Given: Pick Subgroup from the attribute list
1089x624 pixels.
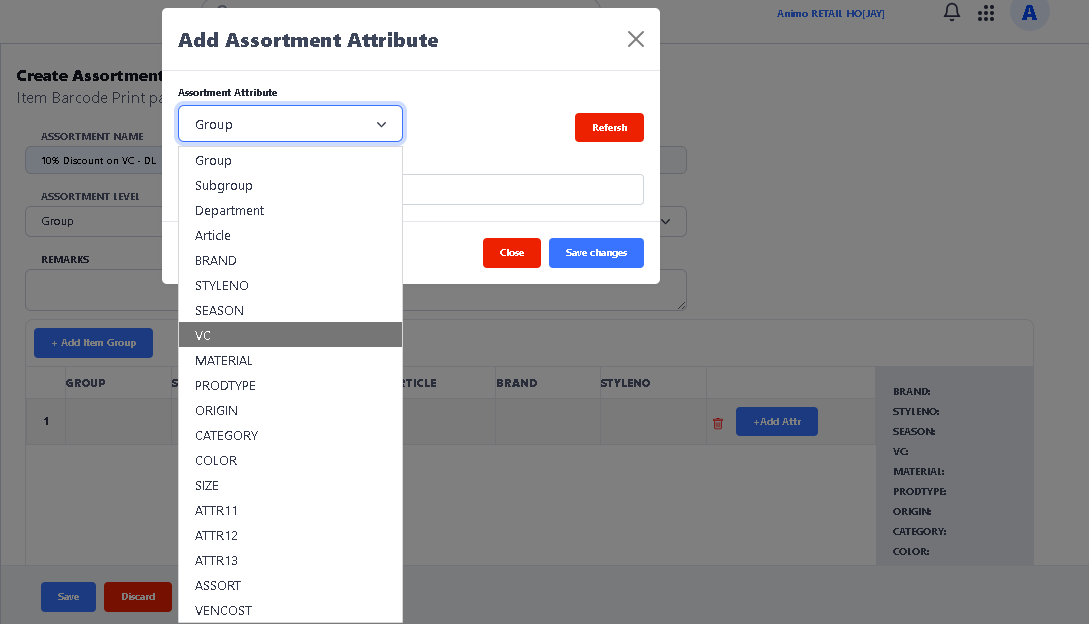Looking at the screenshot, I should tap(290, 185).
